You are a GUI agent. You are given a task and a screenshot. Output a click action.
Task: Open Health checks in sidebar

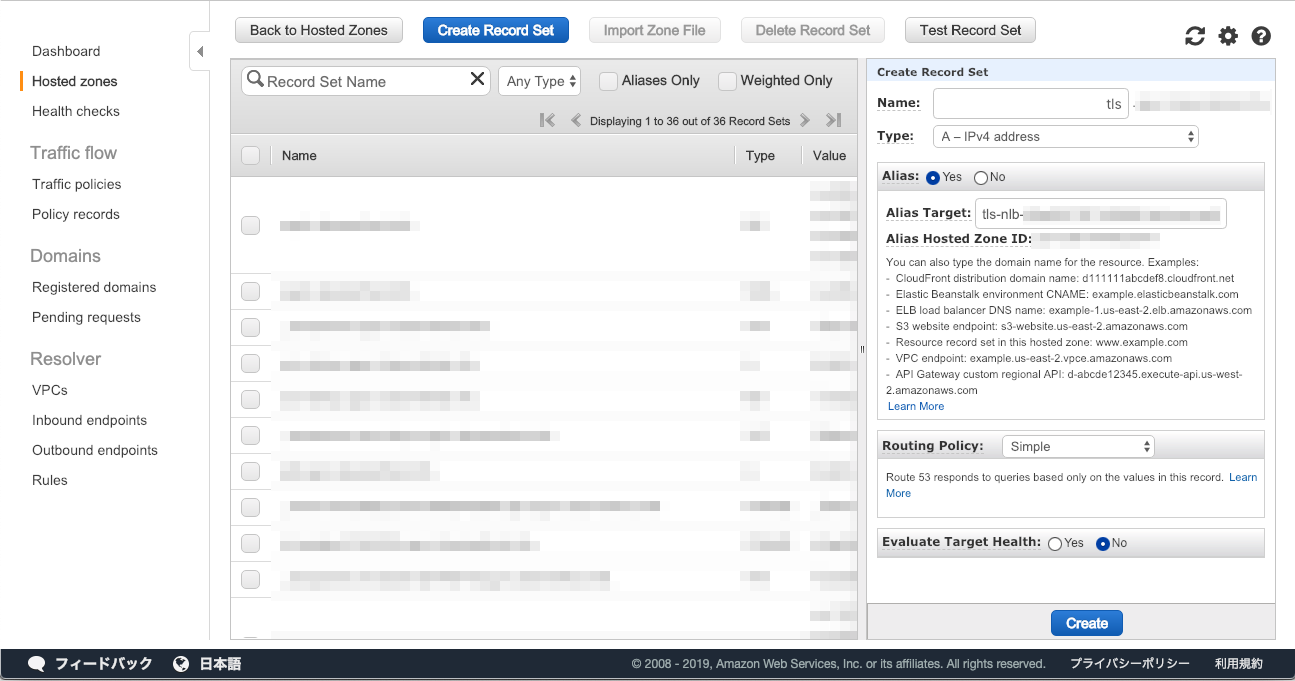(x=75, y=111)
